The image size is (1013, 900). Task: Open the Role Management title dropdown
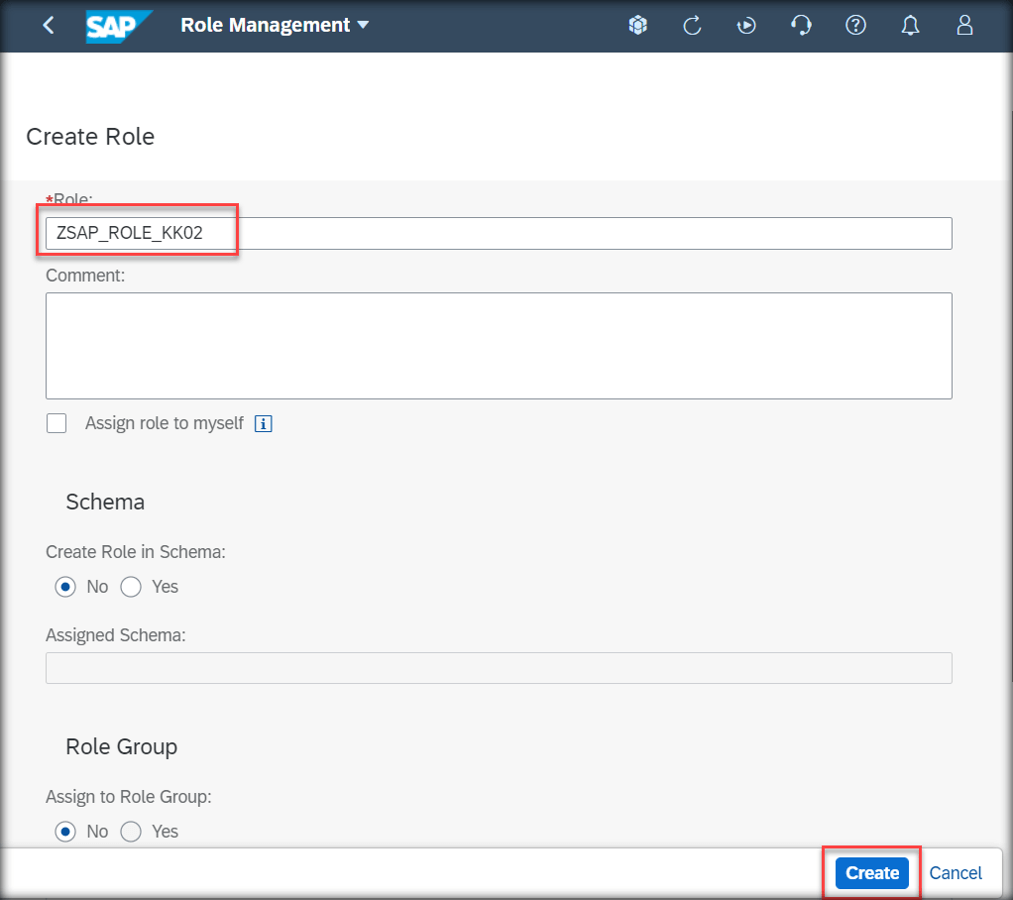point(275,25)
